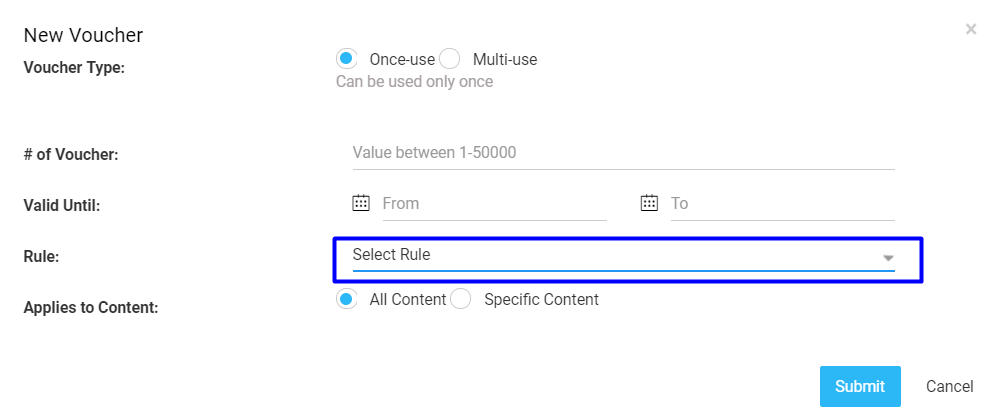Image resolution: width=1002 pixels, height=420 pixels.
Task: Click the 'New Voucher' dialog heading
Action: 83,35
